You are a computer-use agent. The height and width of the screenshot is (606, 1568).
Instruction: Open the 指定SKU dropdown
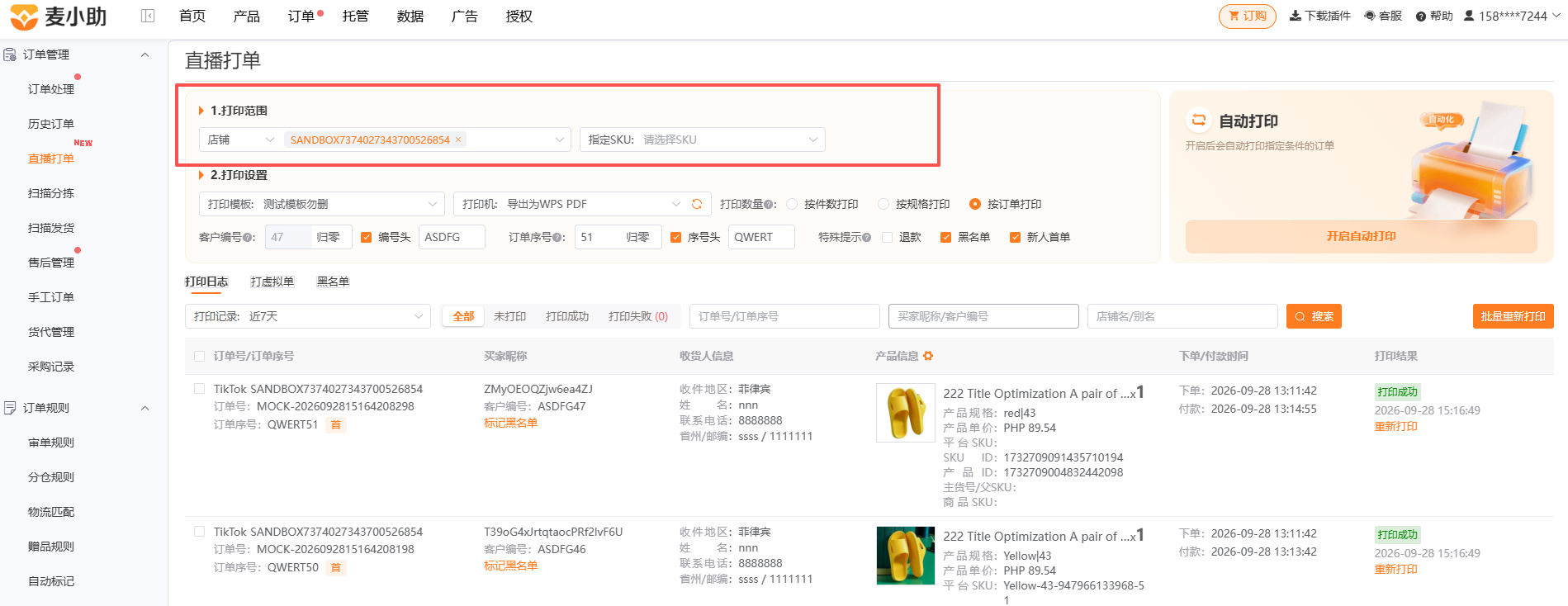pyautogui.click(x=703, y=140)
